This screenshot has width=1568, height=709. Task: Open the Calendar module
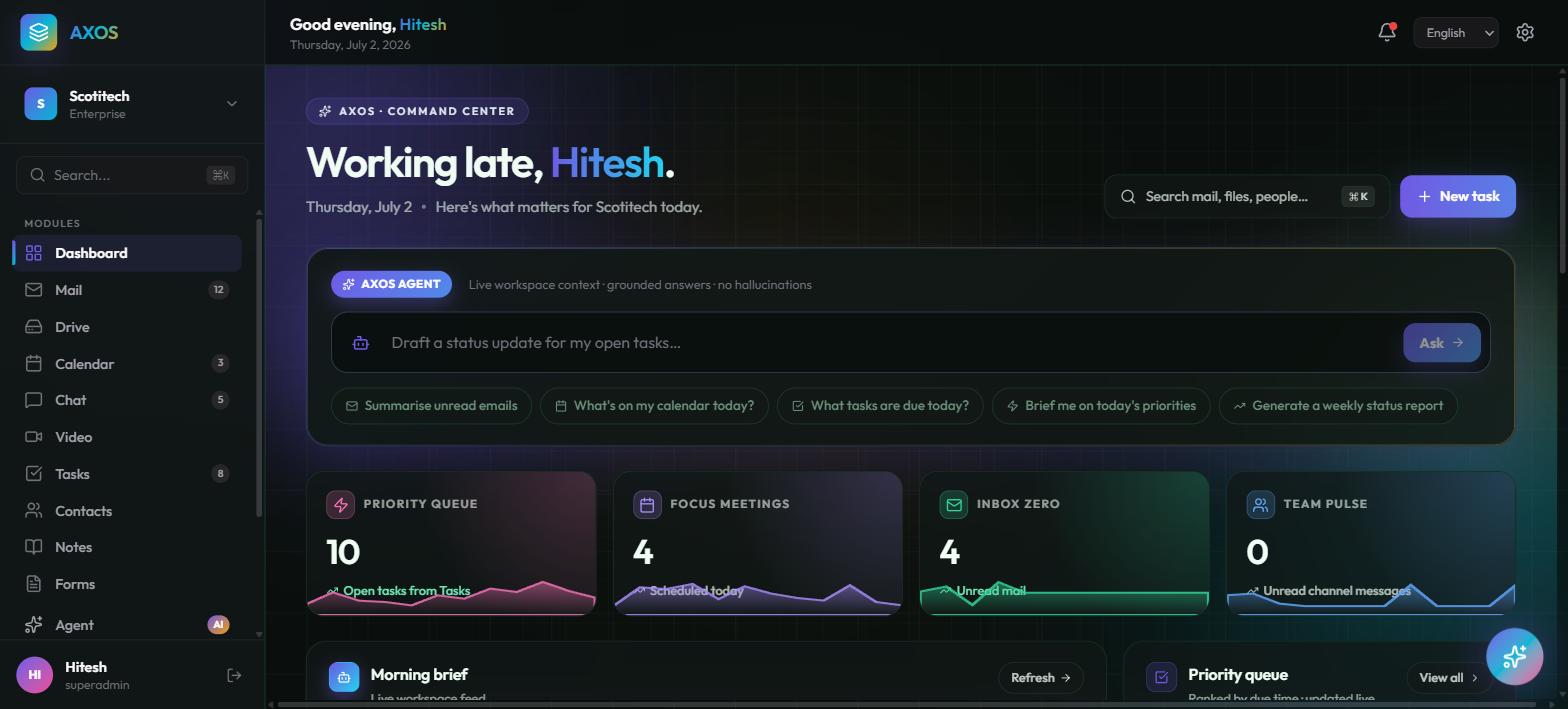click(127, 364)
